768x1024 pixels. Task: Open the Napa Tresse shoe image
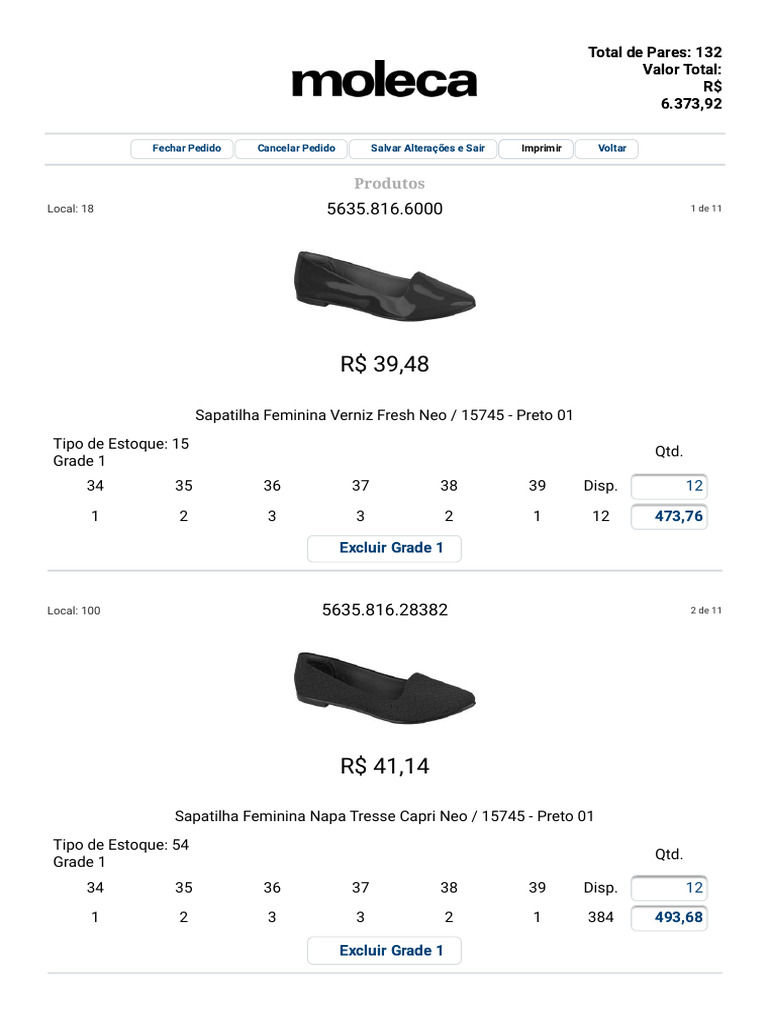pyautogui.click(x=385, y=686)
